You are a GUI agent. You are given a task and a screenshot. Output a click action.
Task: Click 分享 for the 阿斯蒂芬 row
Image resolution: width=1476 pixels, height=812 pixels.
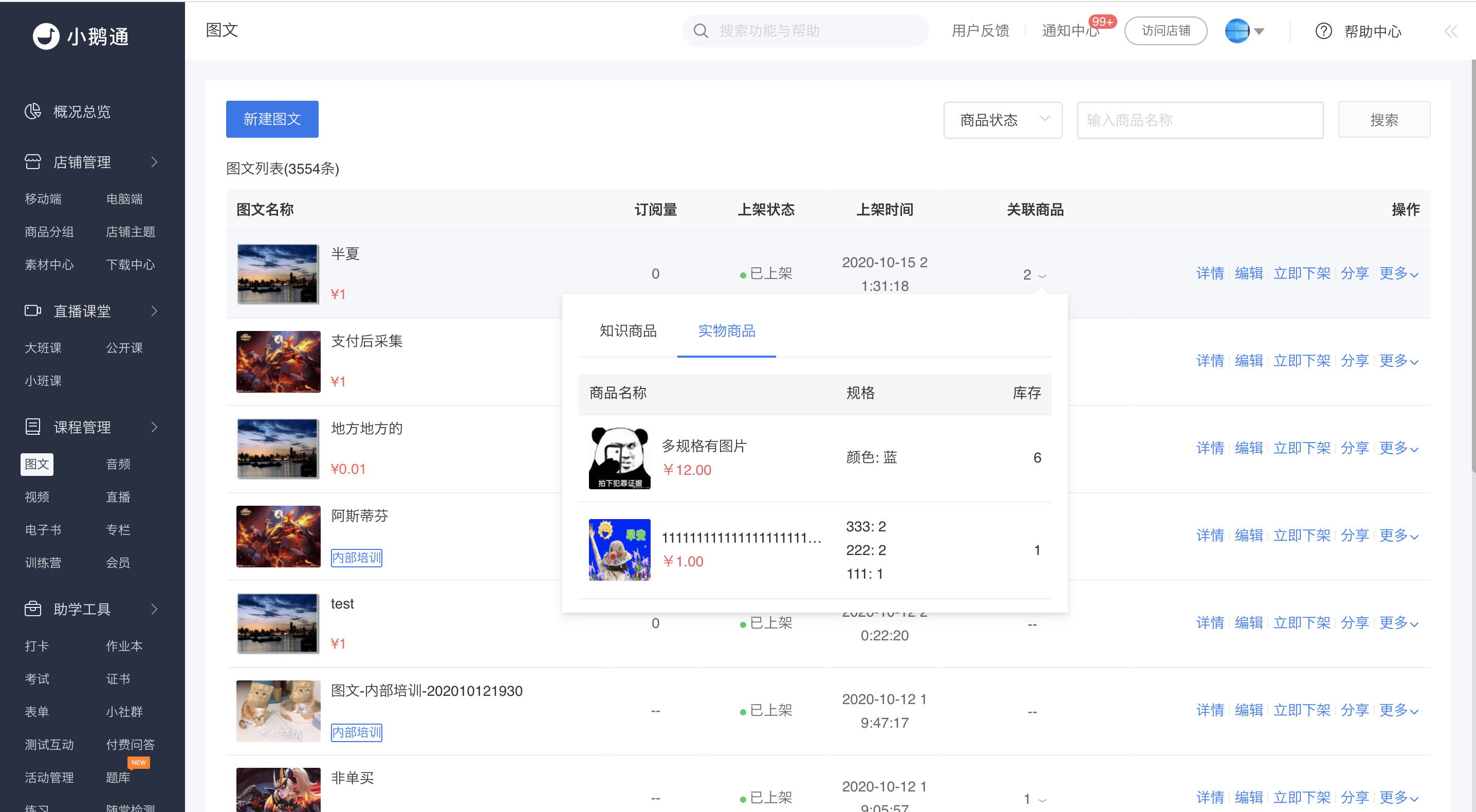(x=1355, y=535)
